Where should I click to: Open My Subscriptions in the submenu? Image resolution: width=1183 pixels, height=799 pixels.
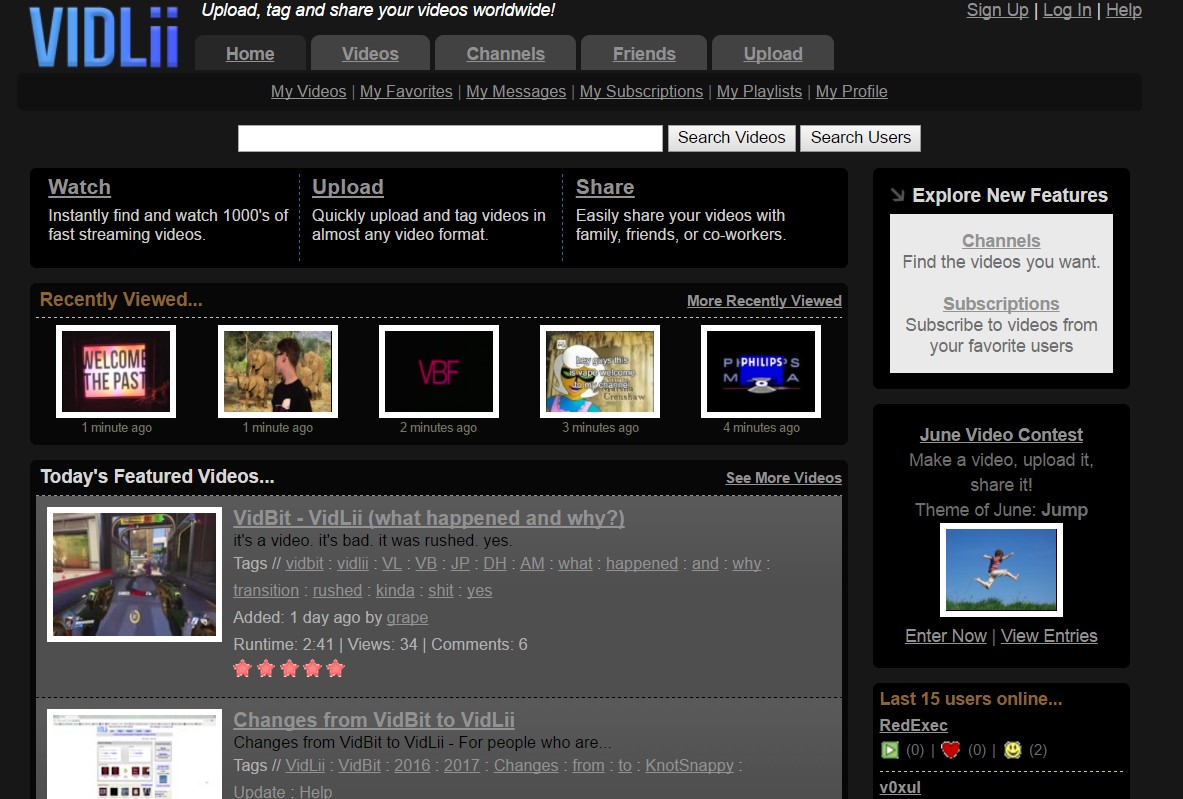[641, 91]
